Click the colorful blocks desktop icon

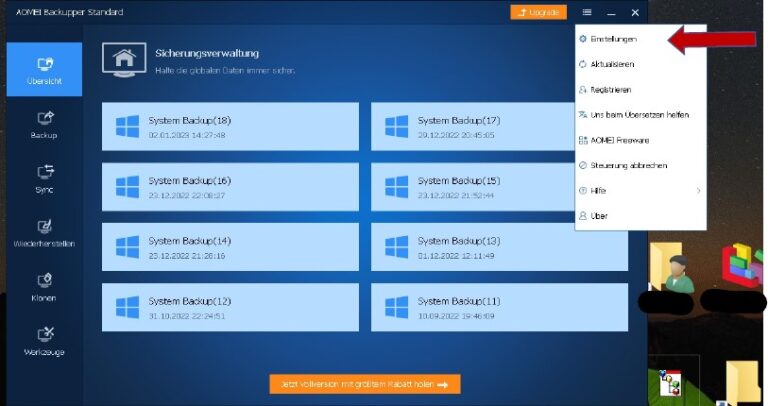[742, 265]
